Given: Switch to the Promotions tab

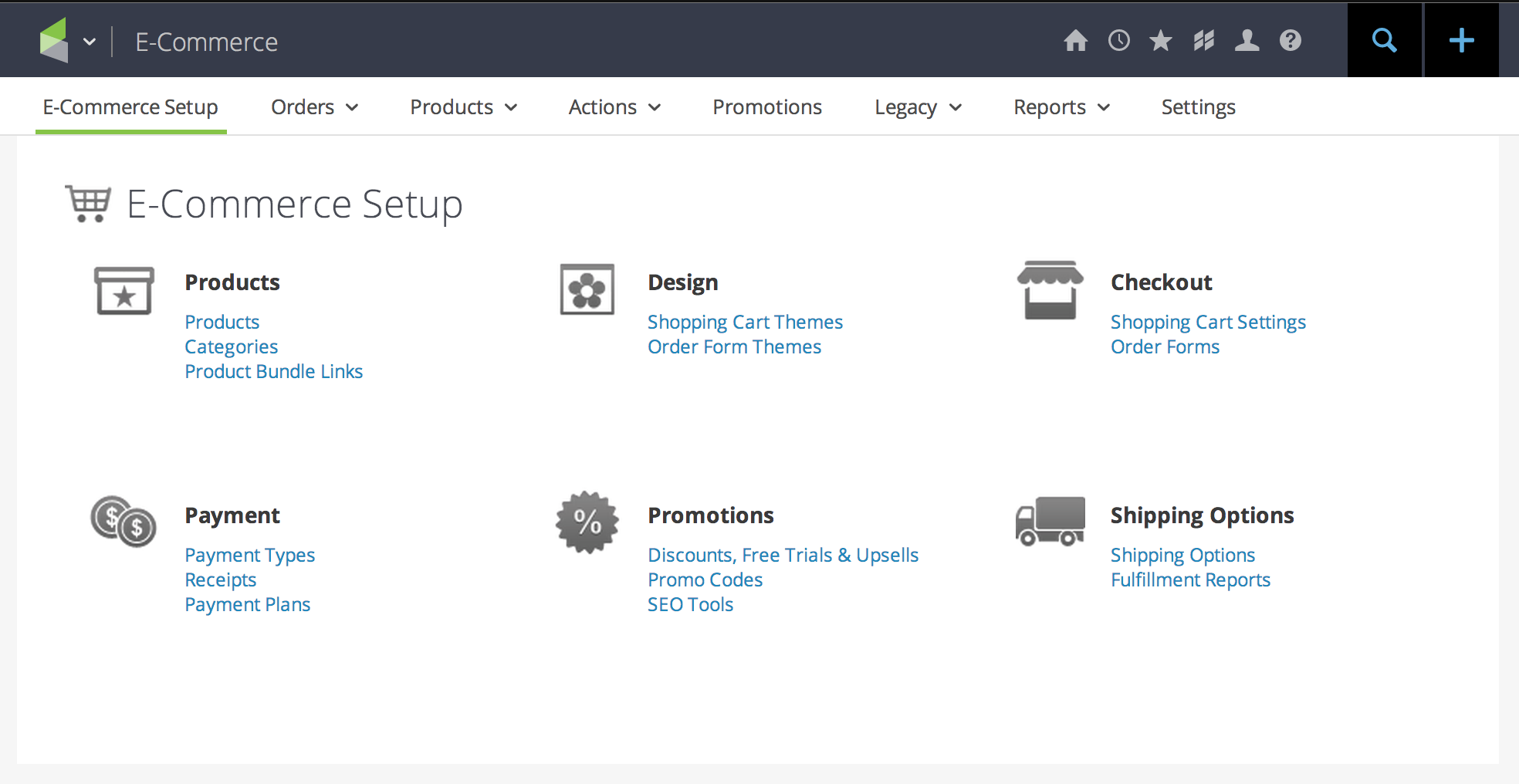Looking at the screenshot, I should coord(766,107).
